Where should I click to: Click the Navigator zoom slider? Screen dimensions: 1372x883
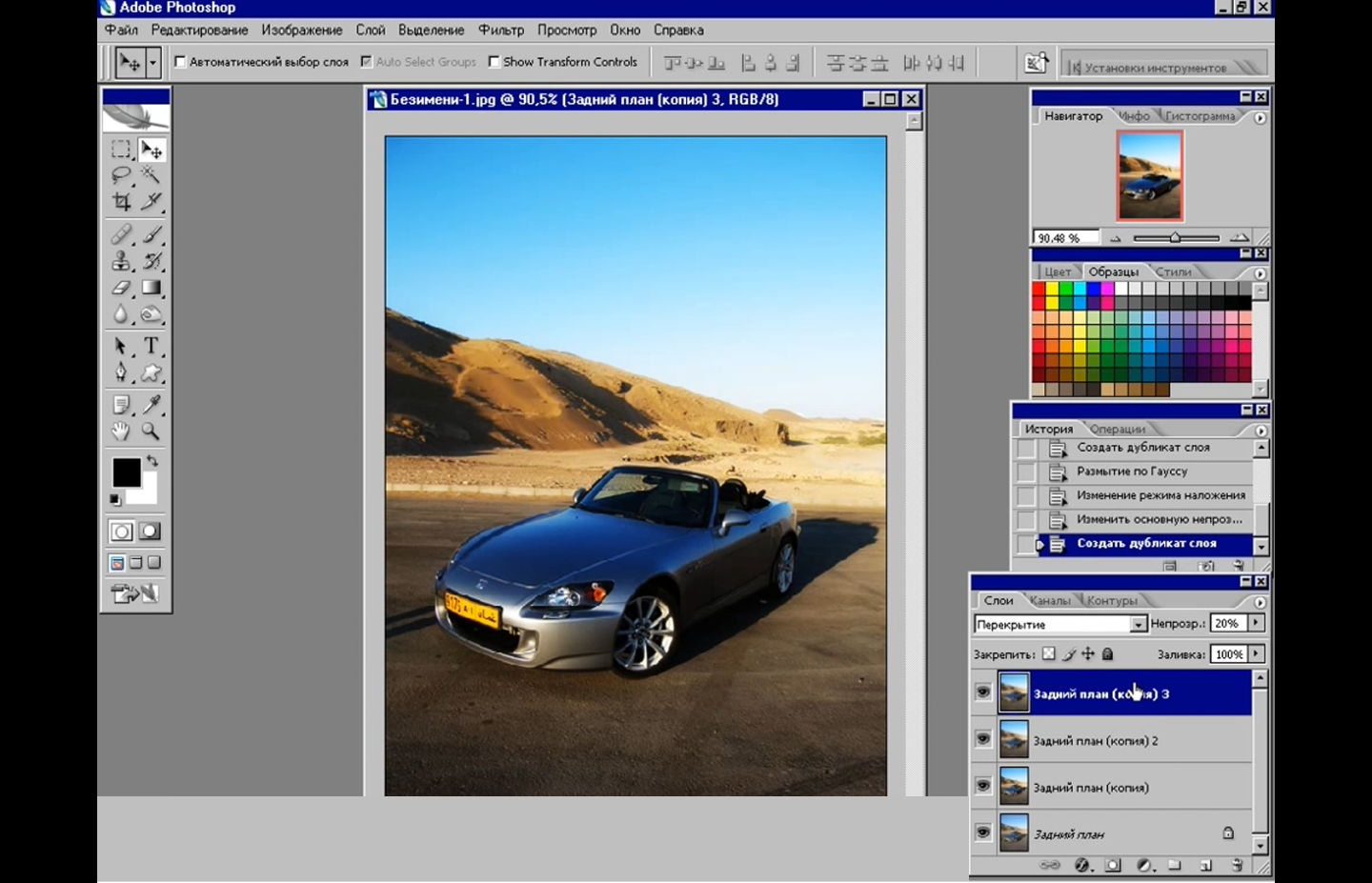[x=1176, y=238]
